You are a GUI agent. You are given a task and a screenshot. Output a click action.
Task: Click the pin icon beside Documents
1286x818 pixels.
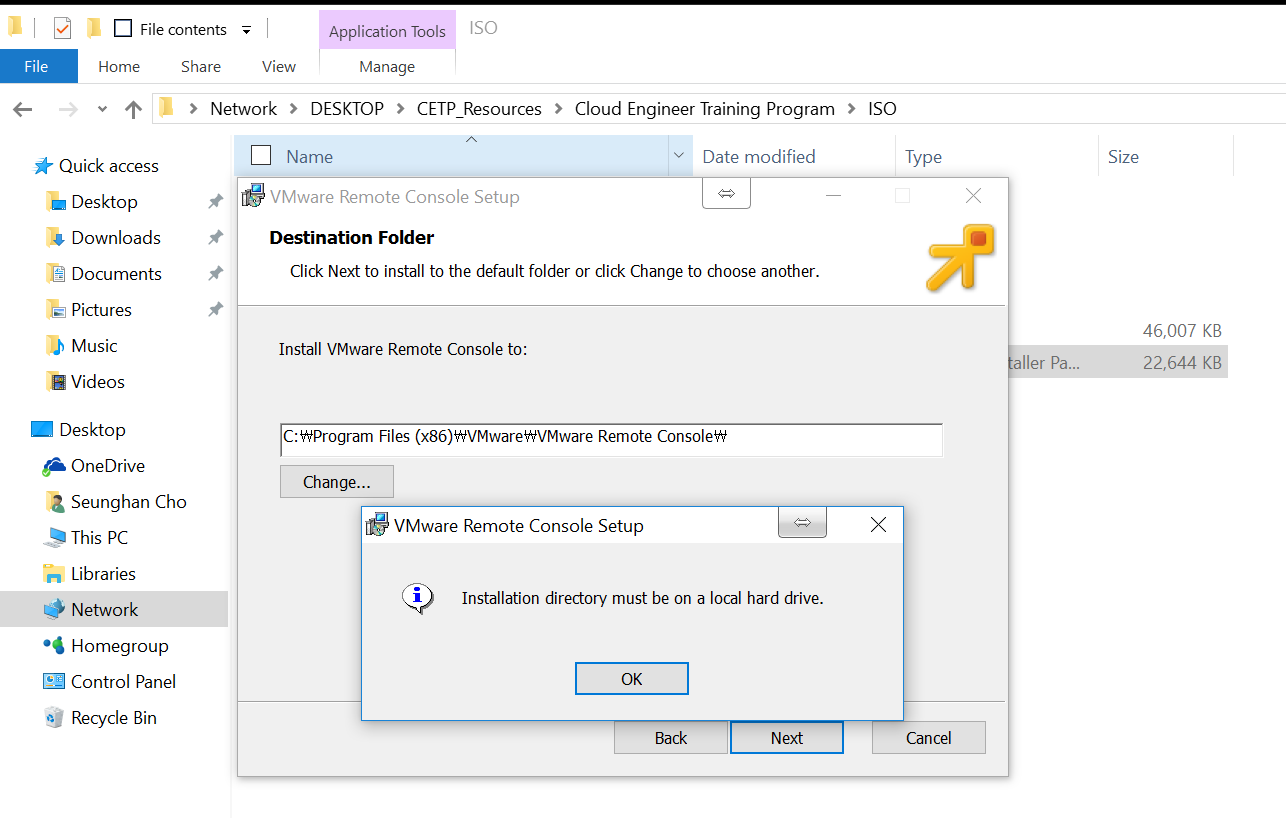215,274
